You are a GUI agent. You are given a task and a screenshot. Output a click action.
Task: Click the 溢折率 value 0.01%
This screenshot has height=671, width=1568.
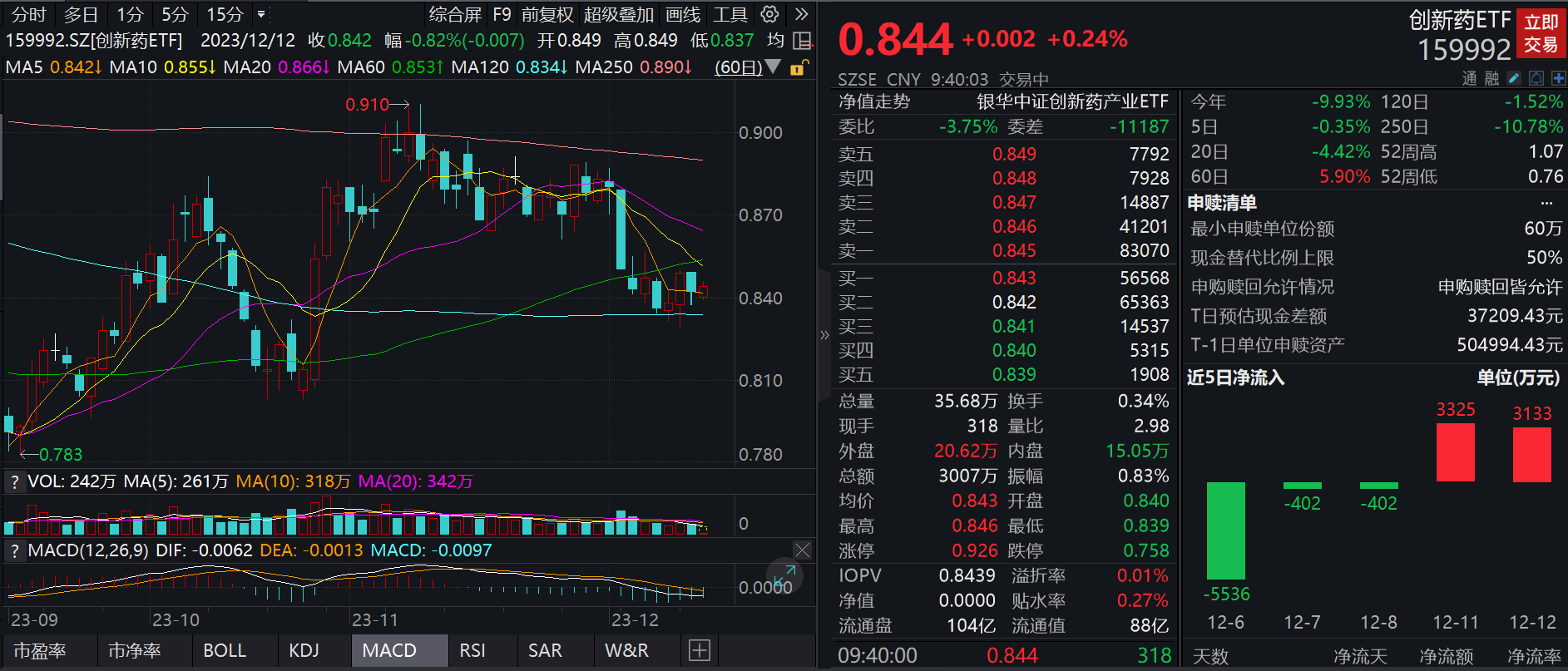click(x=1142, y=575)
